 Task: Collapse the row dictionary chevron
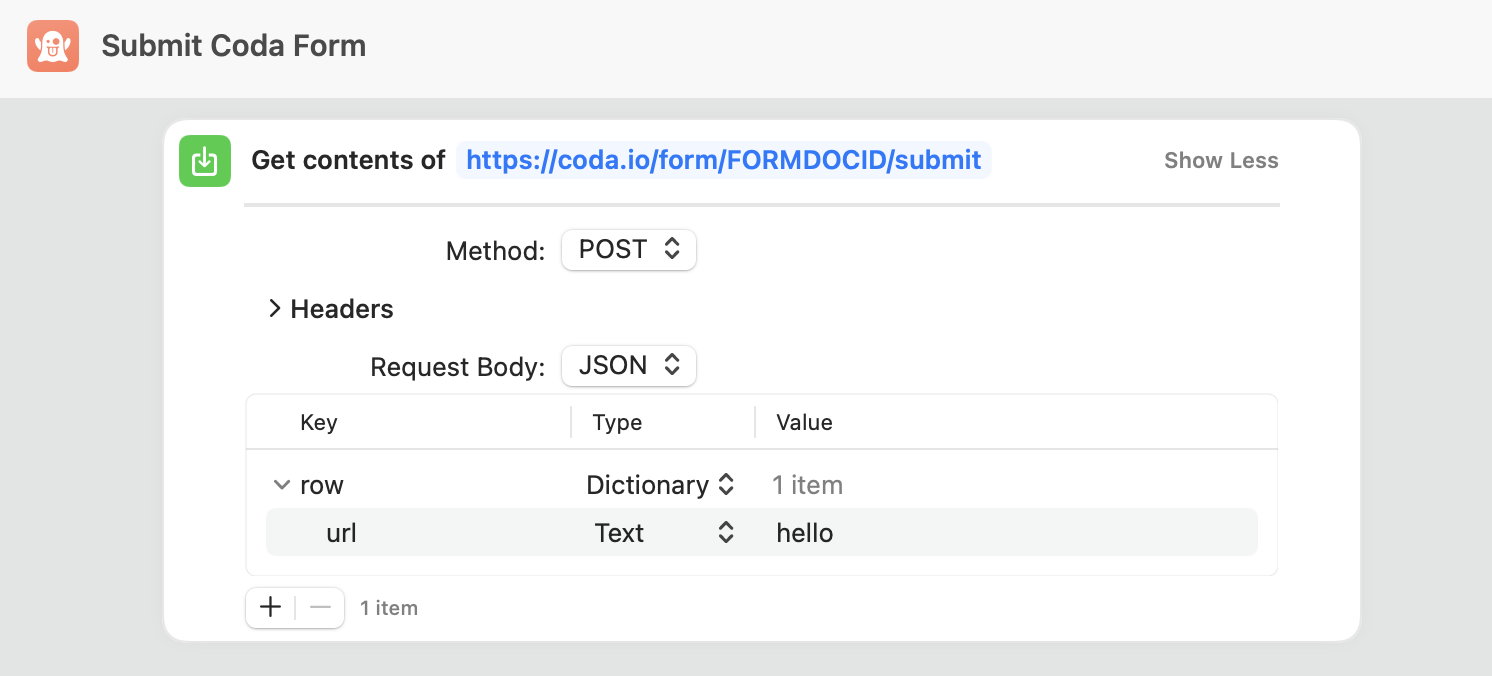coord(281,485)
